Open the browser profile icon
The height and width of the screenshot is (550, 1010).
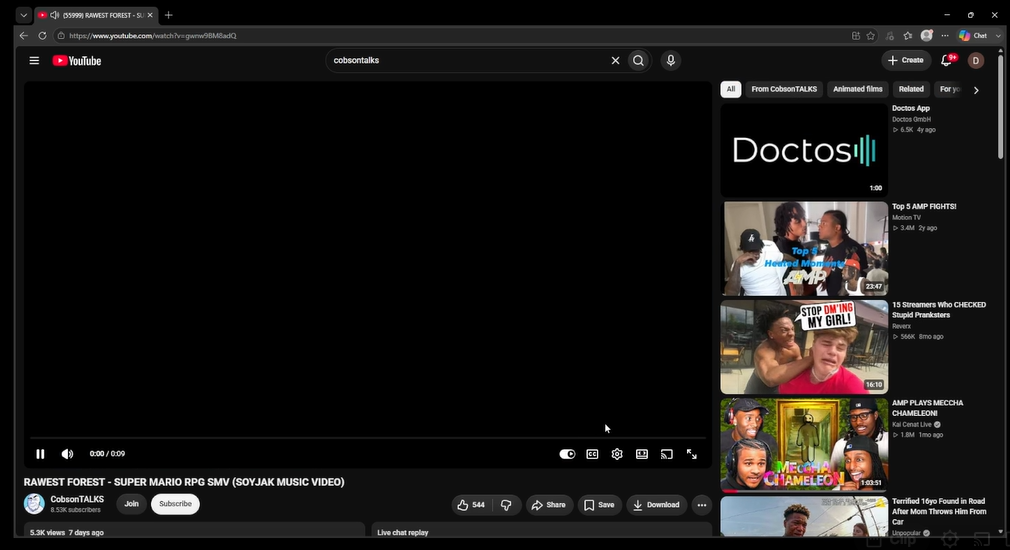[x=927, y=36]
